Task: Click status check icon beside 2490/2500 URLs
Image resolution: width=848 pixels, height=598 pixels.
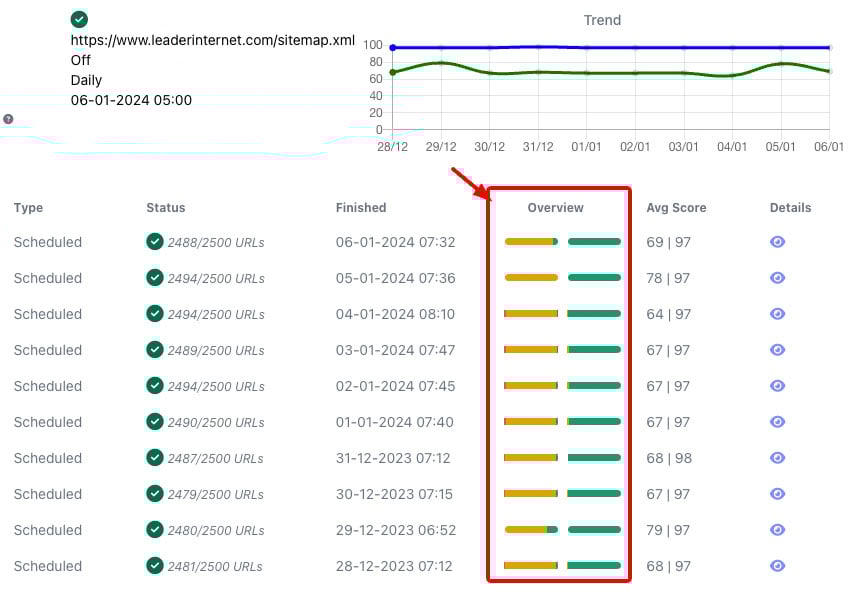Action: coord(155,421)
